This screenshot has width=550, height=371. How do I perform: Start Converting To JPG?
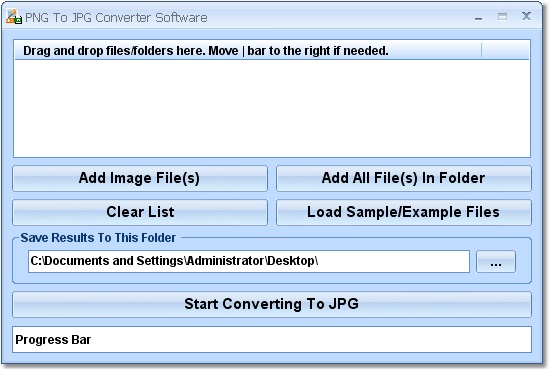(272, 304)
